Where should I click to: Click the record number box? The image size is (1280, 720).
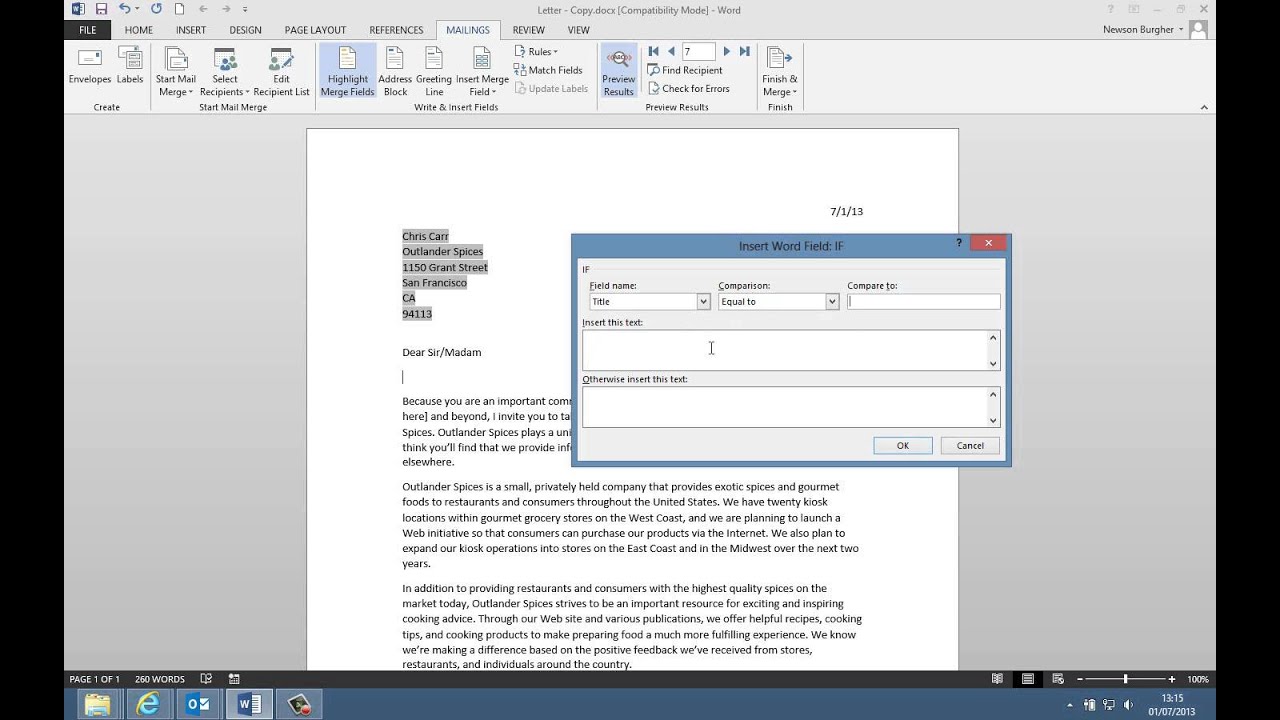[698, 51]
